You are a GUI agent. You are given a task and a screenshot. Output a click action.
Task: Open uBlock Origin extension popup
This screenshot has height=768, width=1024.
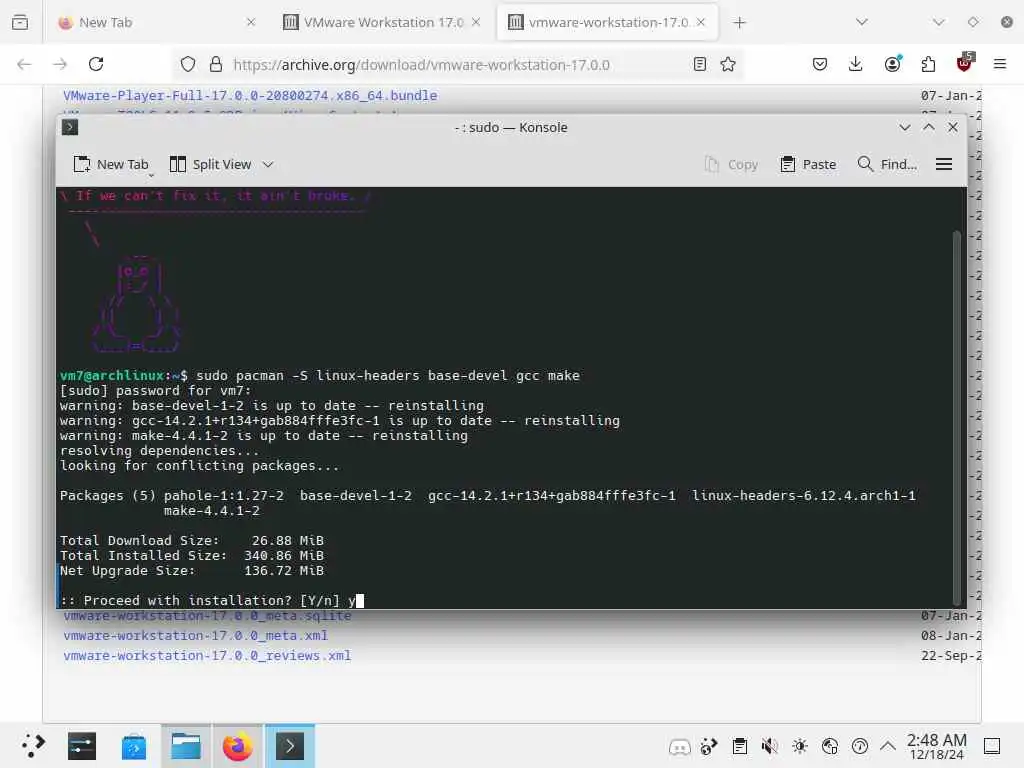(x=965, y=63)
